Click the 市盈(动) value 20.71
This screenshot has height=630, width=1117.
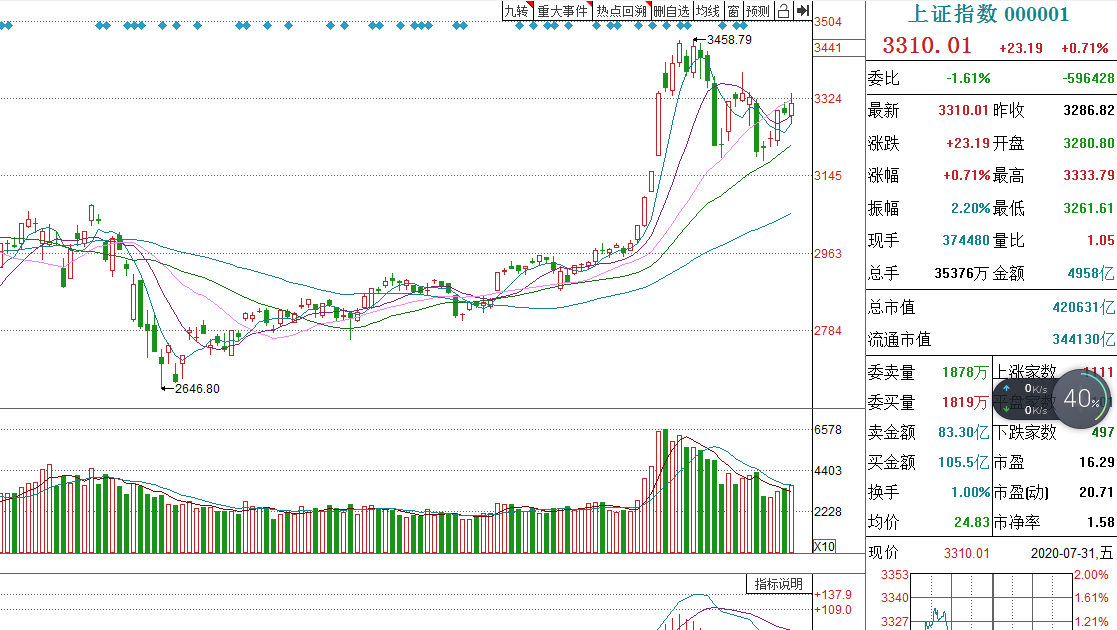point(1097,492)
